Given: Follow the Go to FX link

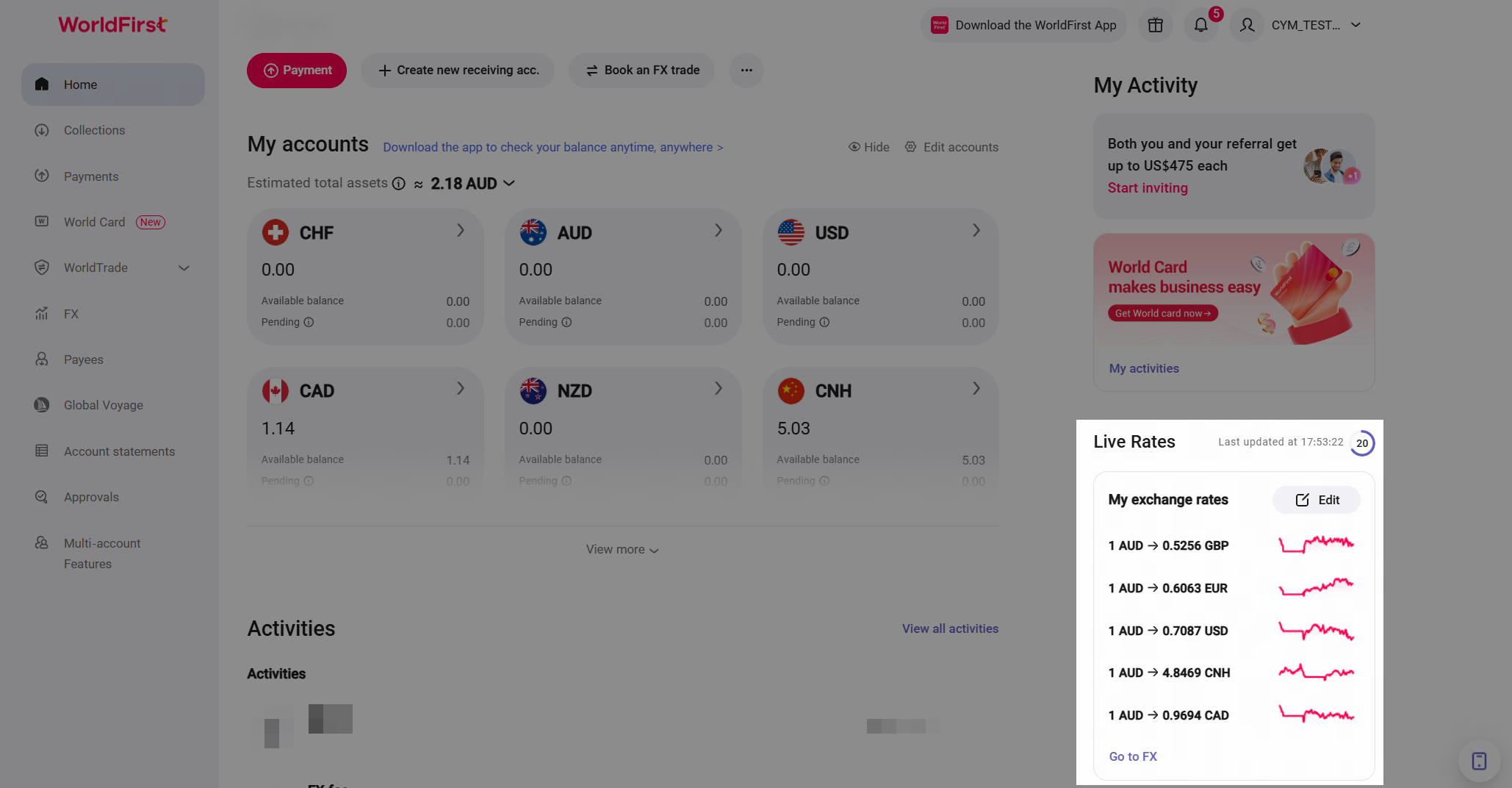Looking at the screenshot, I should pyautogui.click(x=1133, y=756).
